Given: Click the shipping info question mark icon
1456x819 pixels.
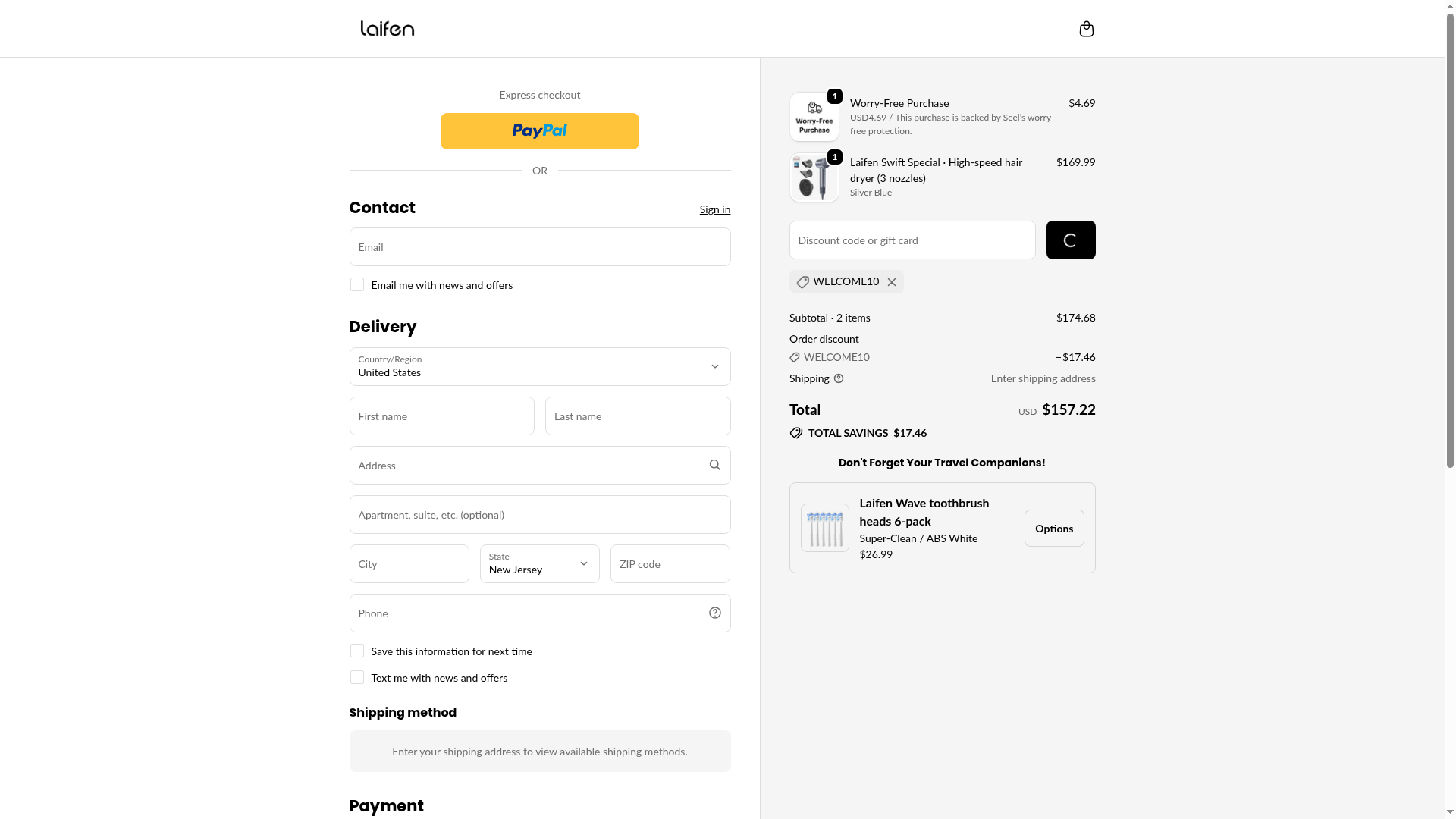Looking at the screenshot, I should coord(839,378).
